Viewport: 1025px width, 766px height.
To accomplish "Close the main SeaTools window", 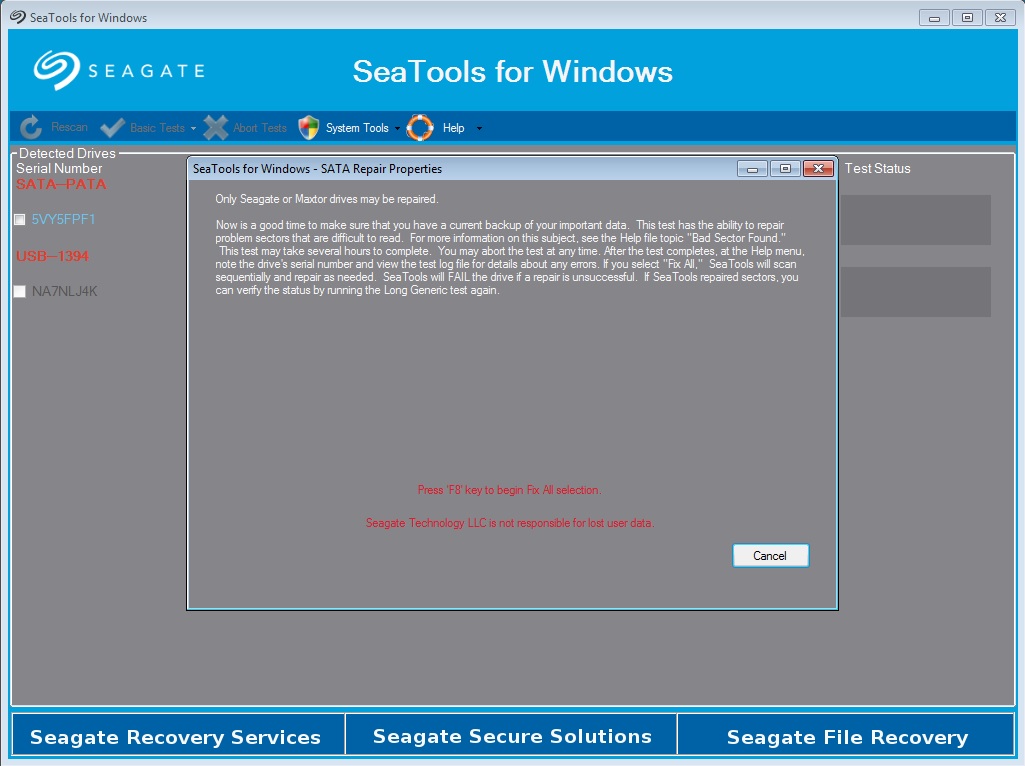I will [x=1000, y=18].
